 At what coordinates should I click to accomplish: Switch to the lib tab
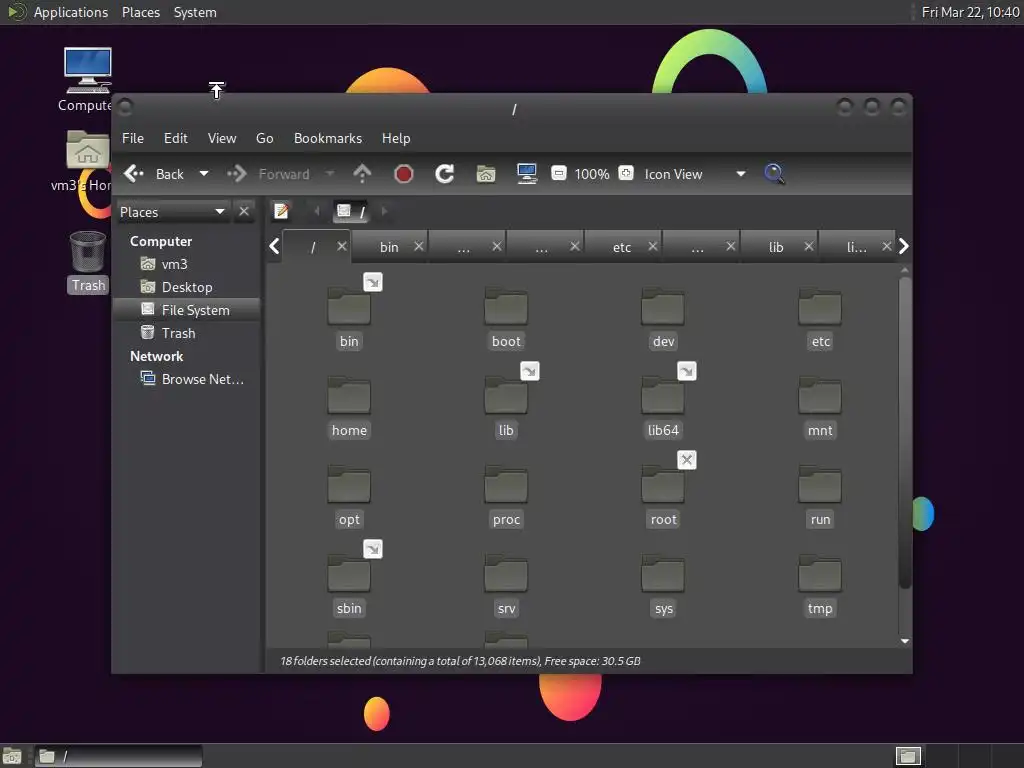click(776, 247)
